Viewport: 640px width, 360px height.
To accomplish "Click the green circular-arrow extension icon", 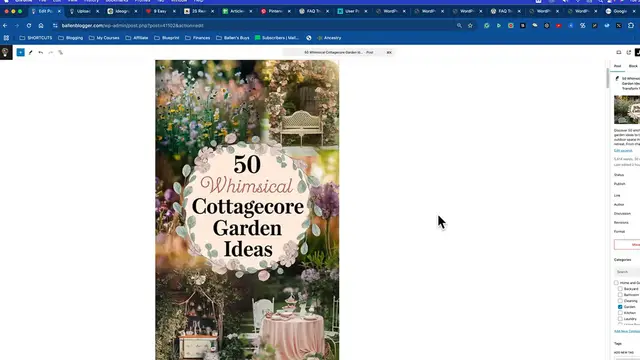I will (x=487, y=25).
